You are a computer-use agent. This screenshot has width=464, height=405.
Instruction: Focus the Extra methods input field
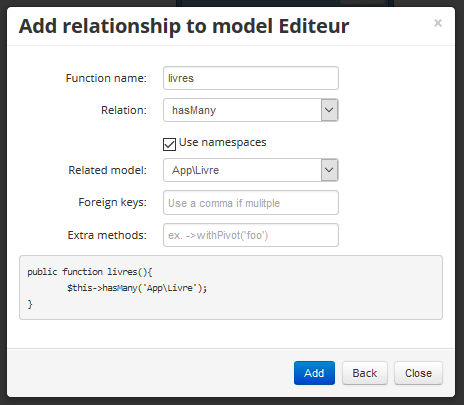251,235
